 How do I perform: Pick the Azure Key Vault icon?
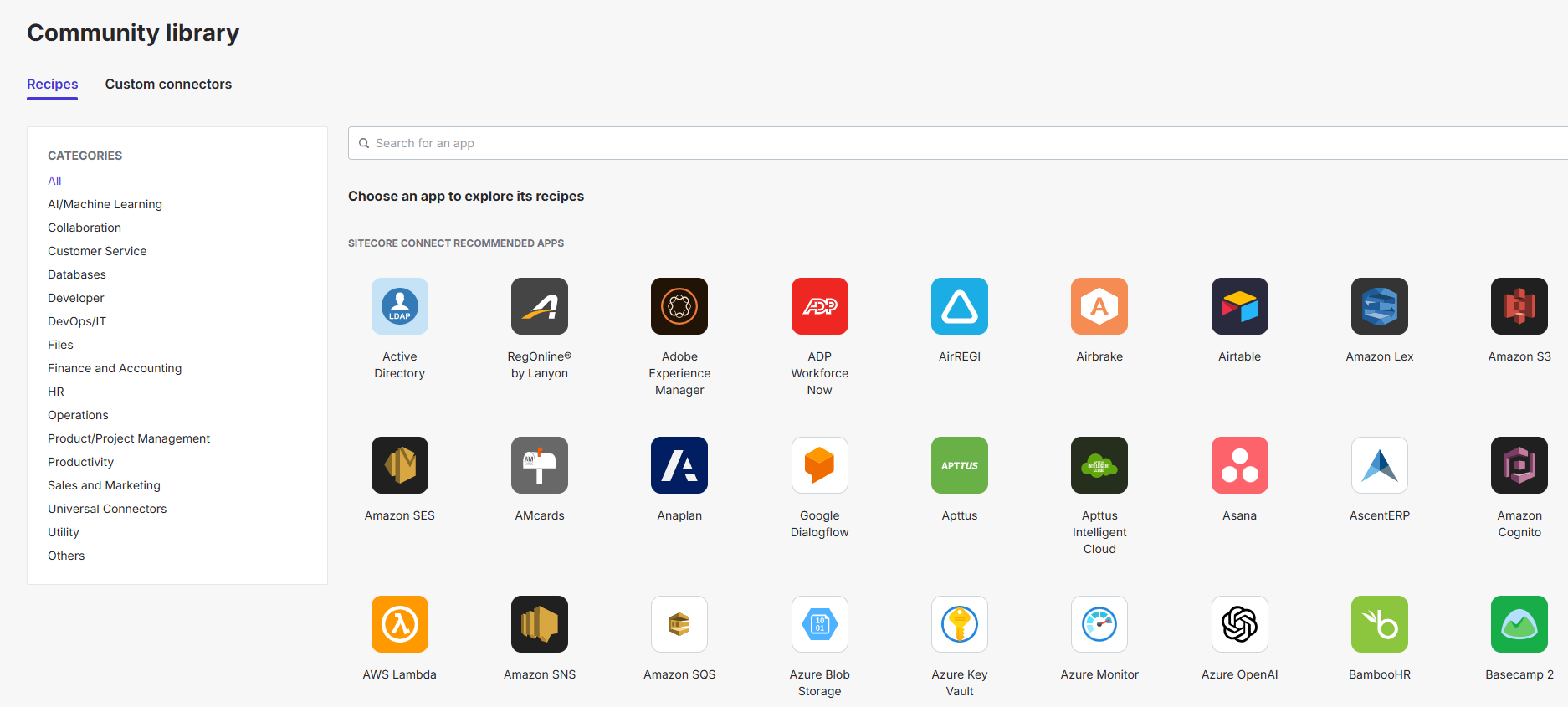(x=959, y=624)
